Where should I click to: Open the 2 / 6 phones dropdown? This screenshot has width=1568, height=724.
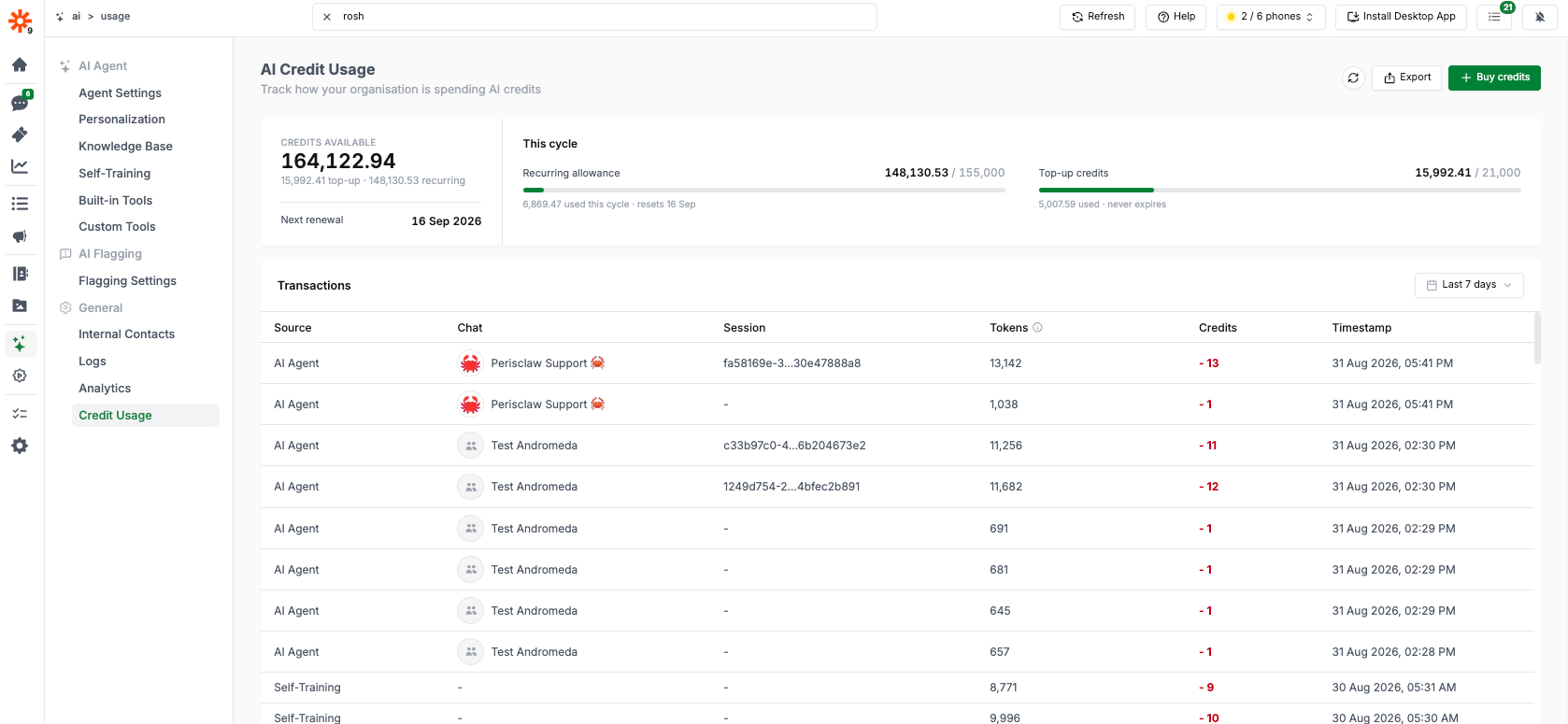[x=1271, y=17]
